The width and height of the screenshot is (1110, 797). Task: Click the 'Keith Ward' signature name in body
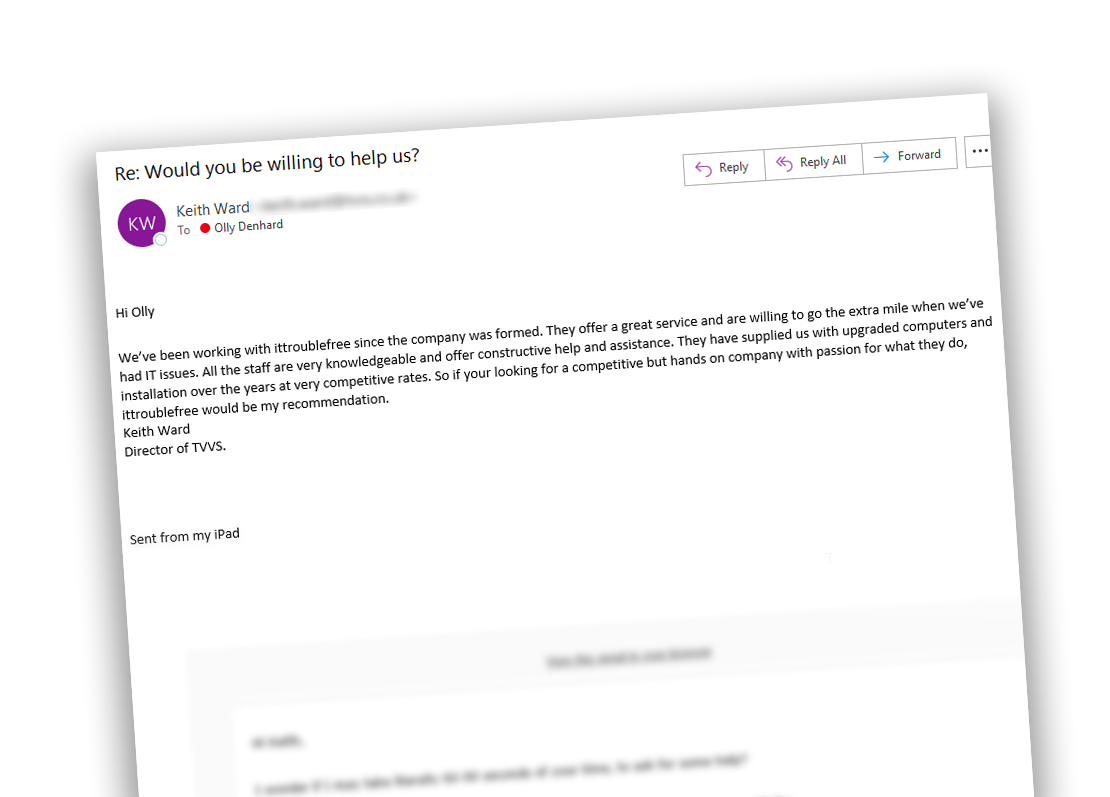coord(156,430)
